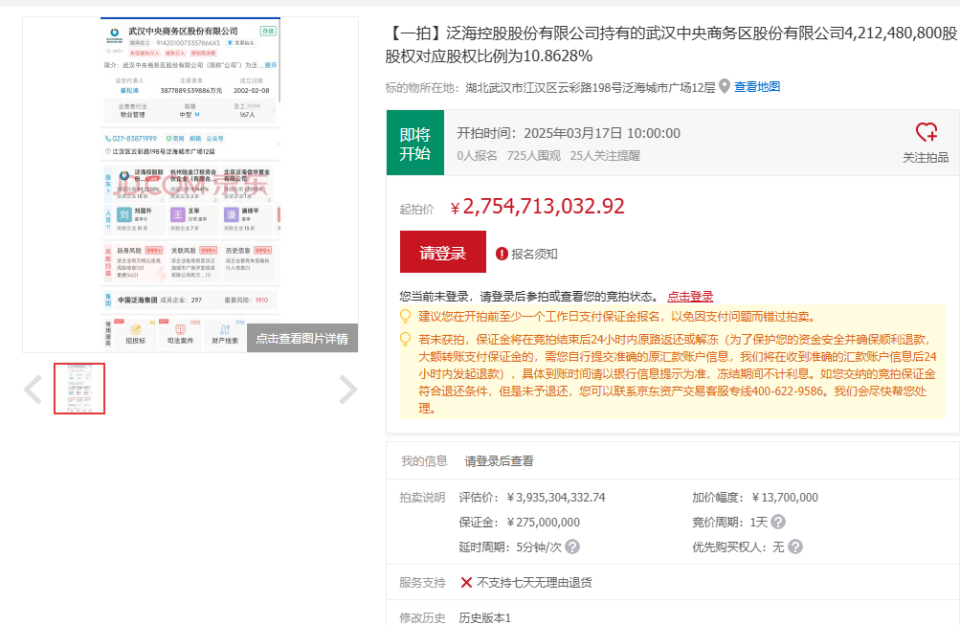The image size is (960, 625).
Task: Click the starting price ¥2,754,713,032.92
Action: [x=538, y=207]
